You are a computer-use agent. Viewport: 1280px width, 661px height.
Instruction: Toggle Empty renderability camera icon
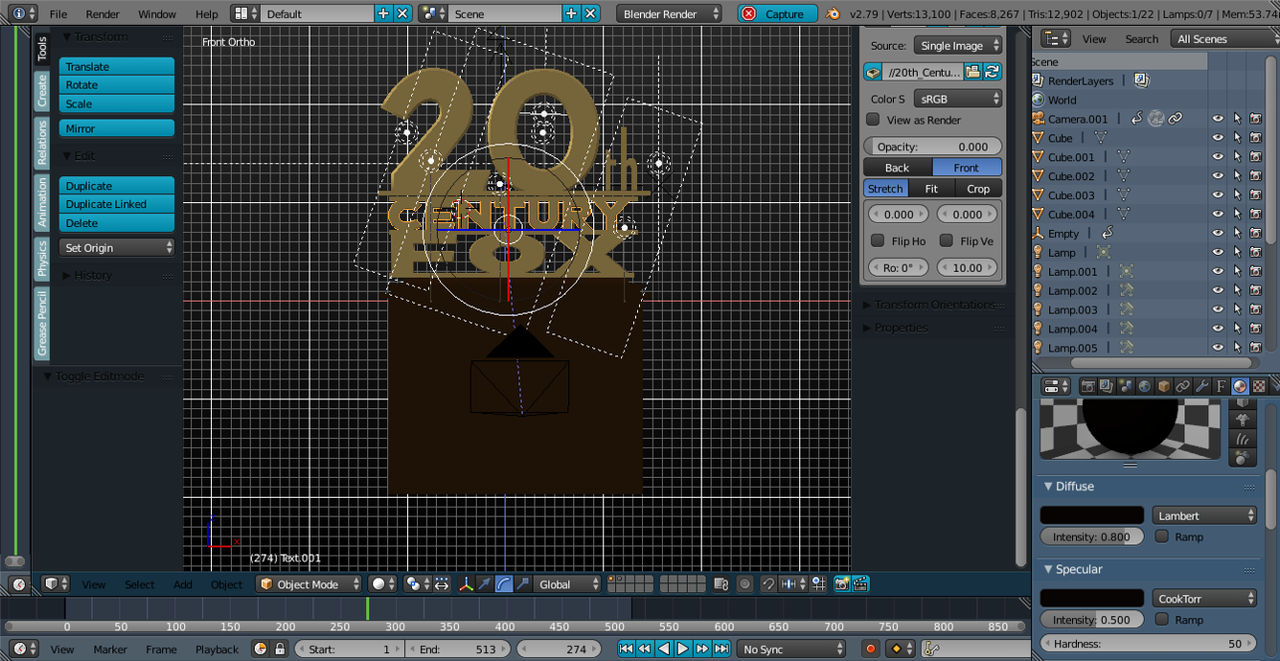[1256, 233]
